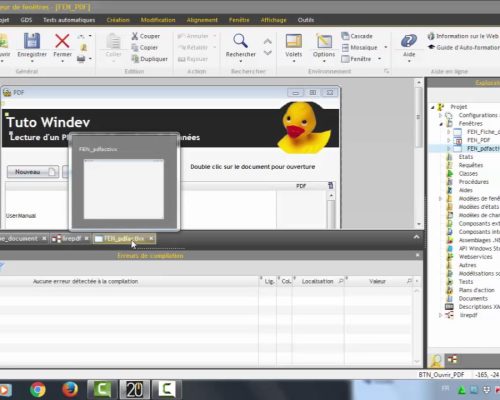Screen dimensions: 500x400
Task: Click the Webservices icon in project tree
Action: pos(450,257)
